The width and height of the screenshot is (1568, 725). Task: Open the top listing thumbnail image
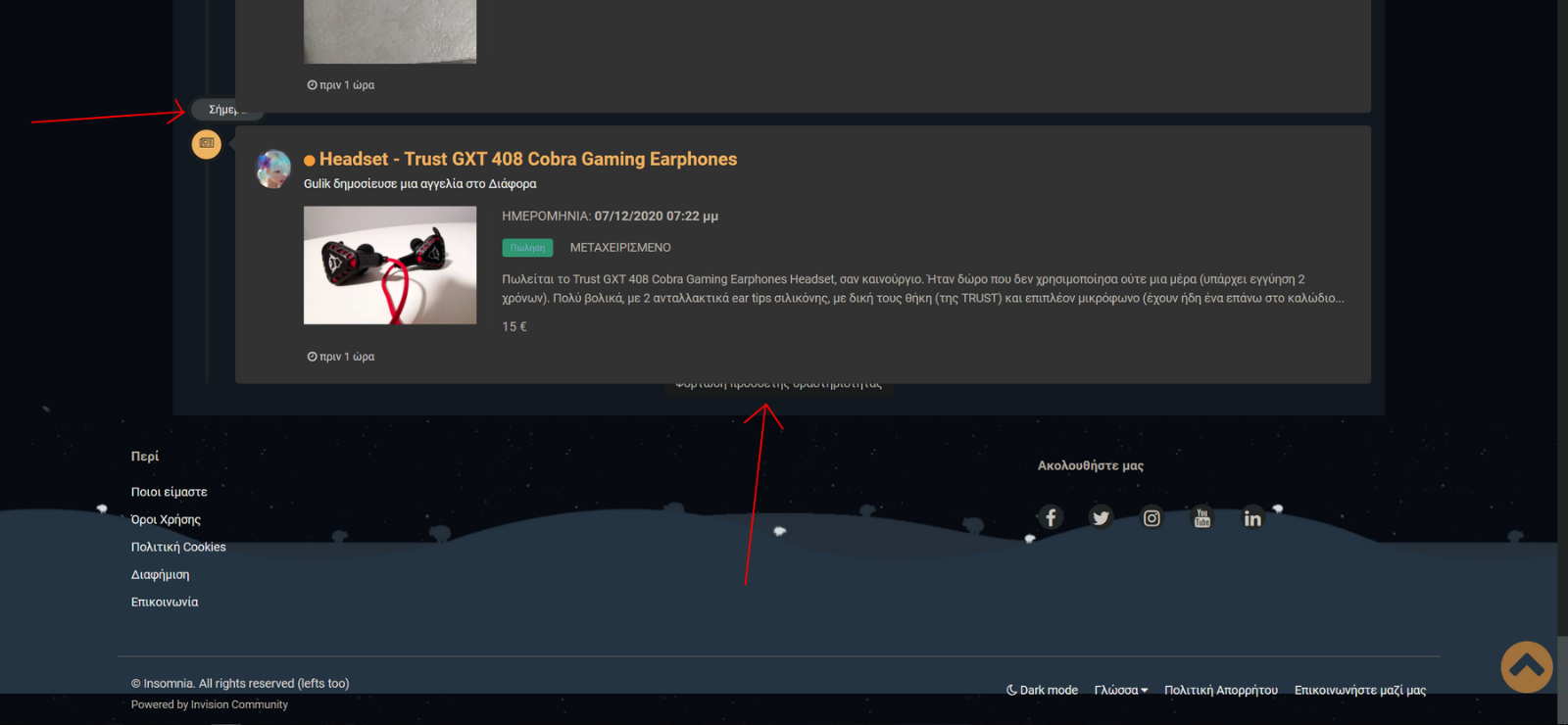[390, 31]
